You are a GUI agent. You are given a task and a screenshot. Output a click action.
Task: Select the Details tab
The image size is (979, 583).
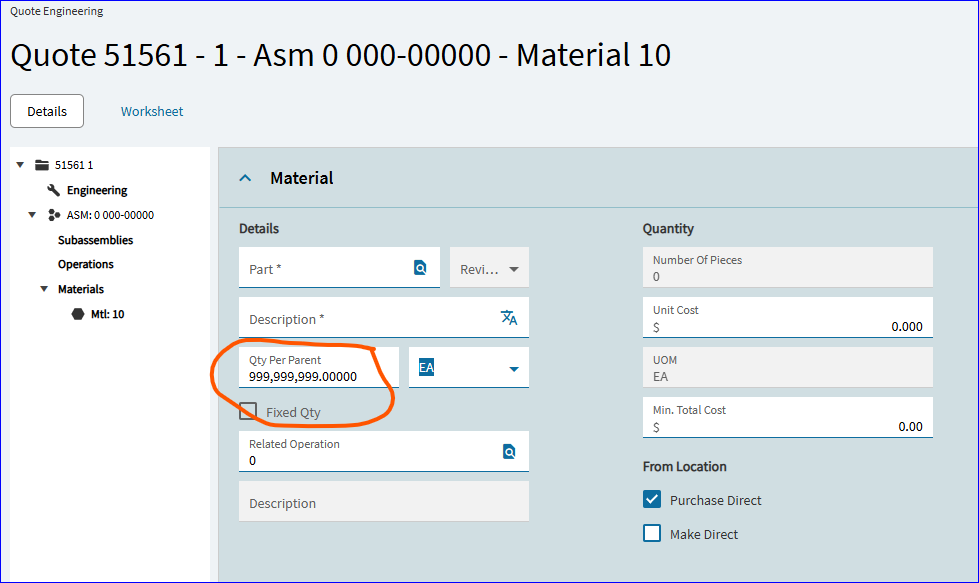[47, 111]
